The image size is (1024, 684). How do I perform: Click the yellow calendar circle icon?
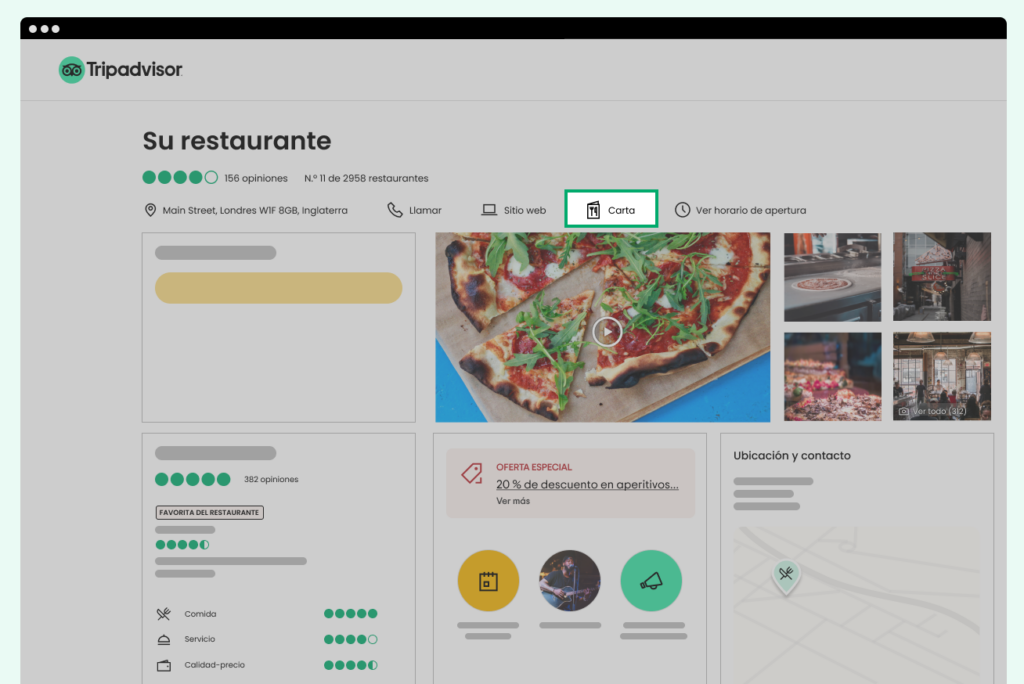[488, 581]
